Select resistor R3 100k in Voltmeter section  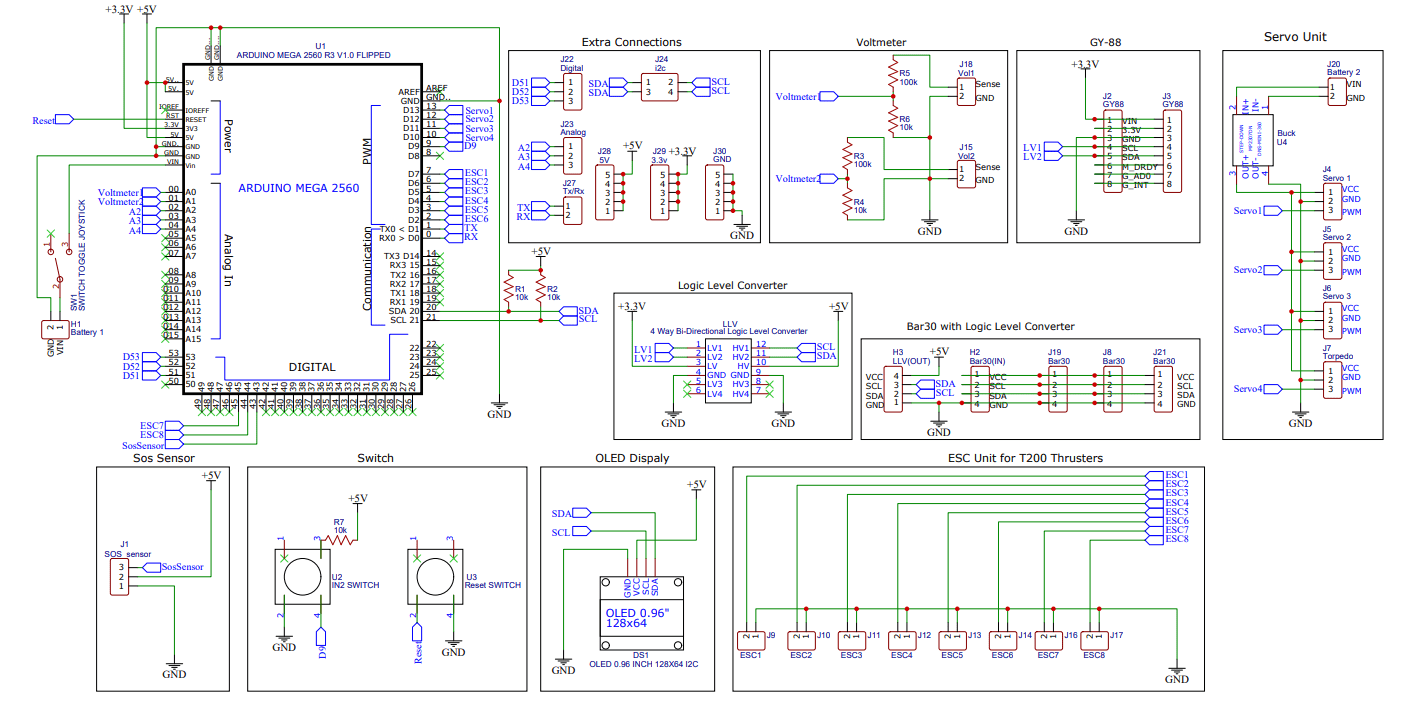pyautogui.click(x=846, y=159)
